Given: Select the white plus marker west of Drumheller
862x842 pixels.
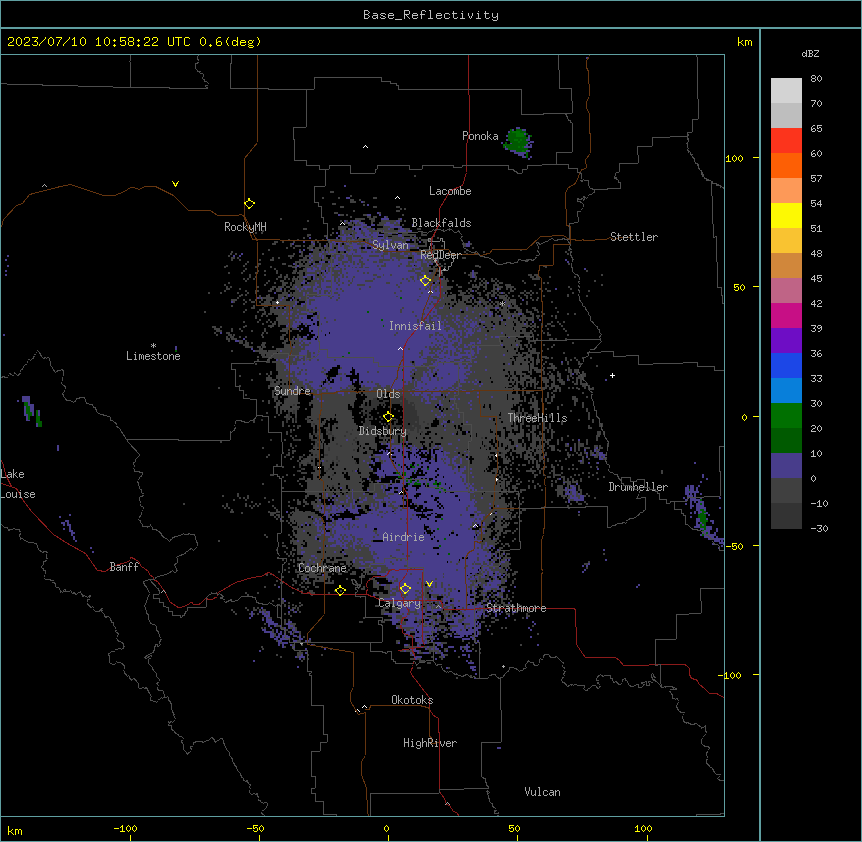Looking at the screenshot, I should tap(612, 375).
